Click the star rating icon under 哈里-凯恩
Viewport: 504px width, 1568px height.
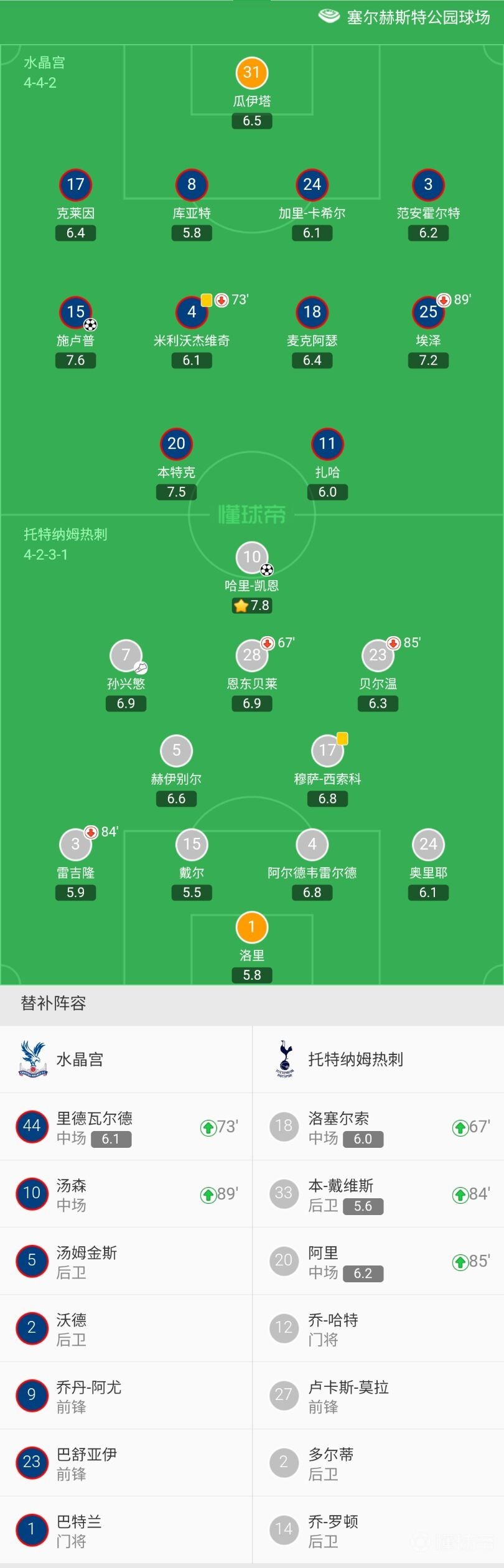[x=241, y=606]
